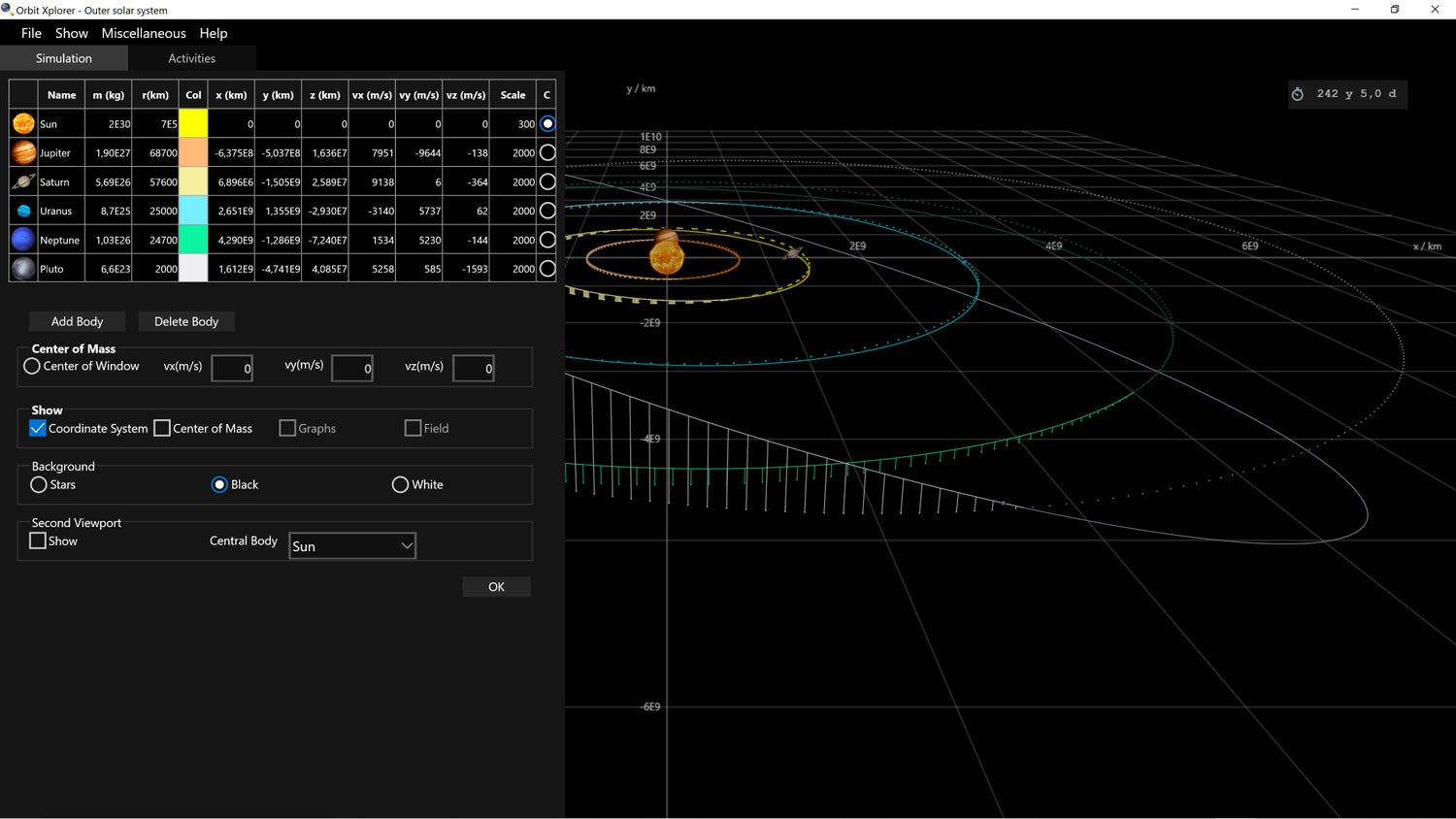The width and height of the screenshot is (1456, 819).
Task: Click Saturn's pale yellow color swatch
Action: 193,181
